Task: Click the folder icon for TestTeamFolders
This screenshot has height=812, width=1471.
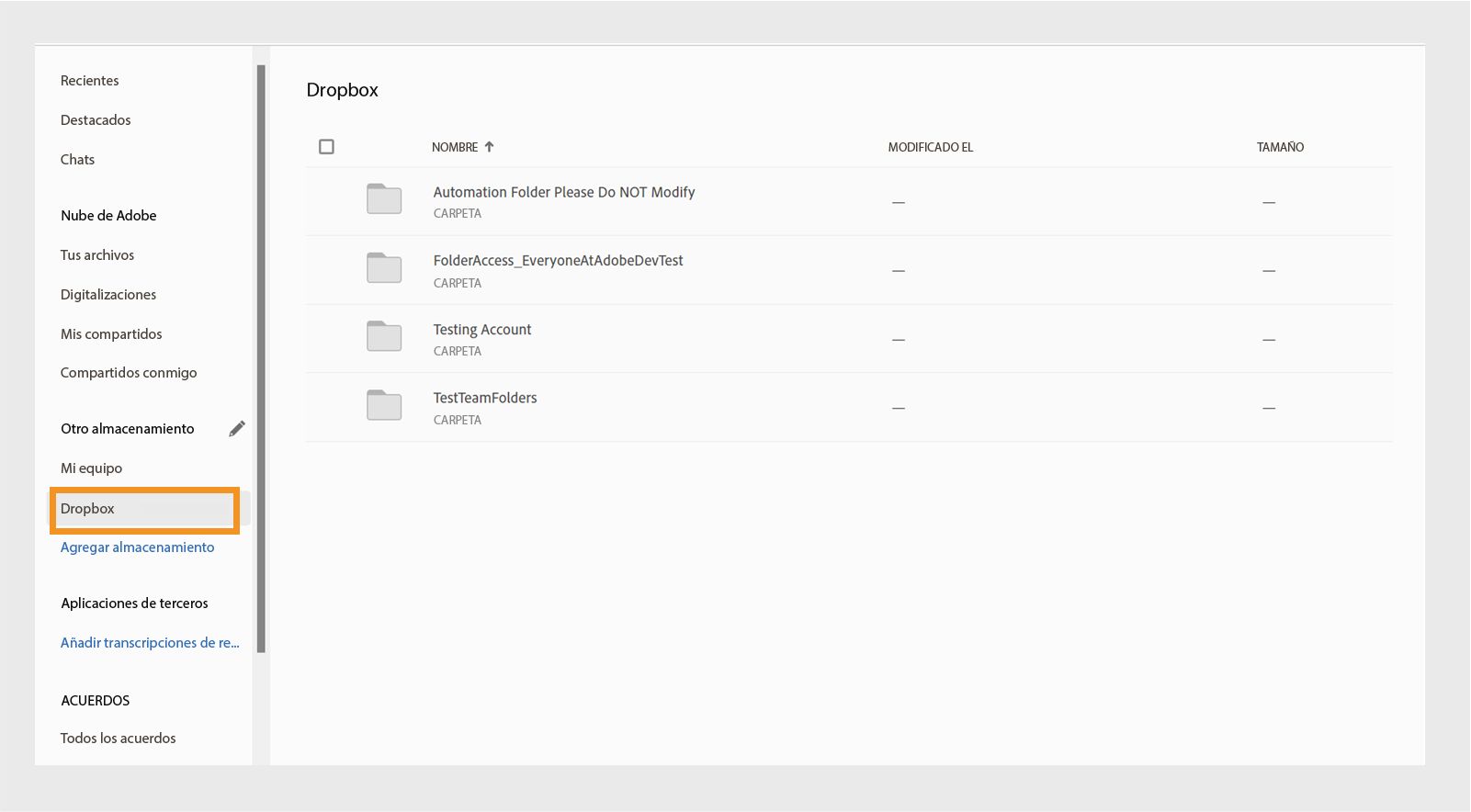Action: pyautogui.click(x=384, y=405)
